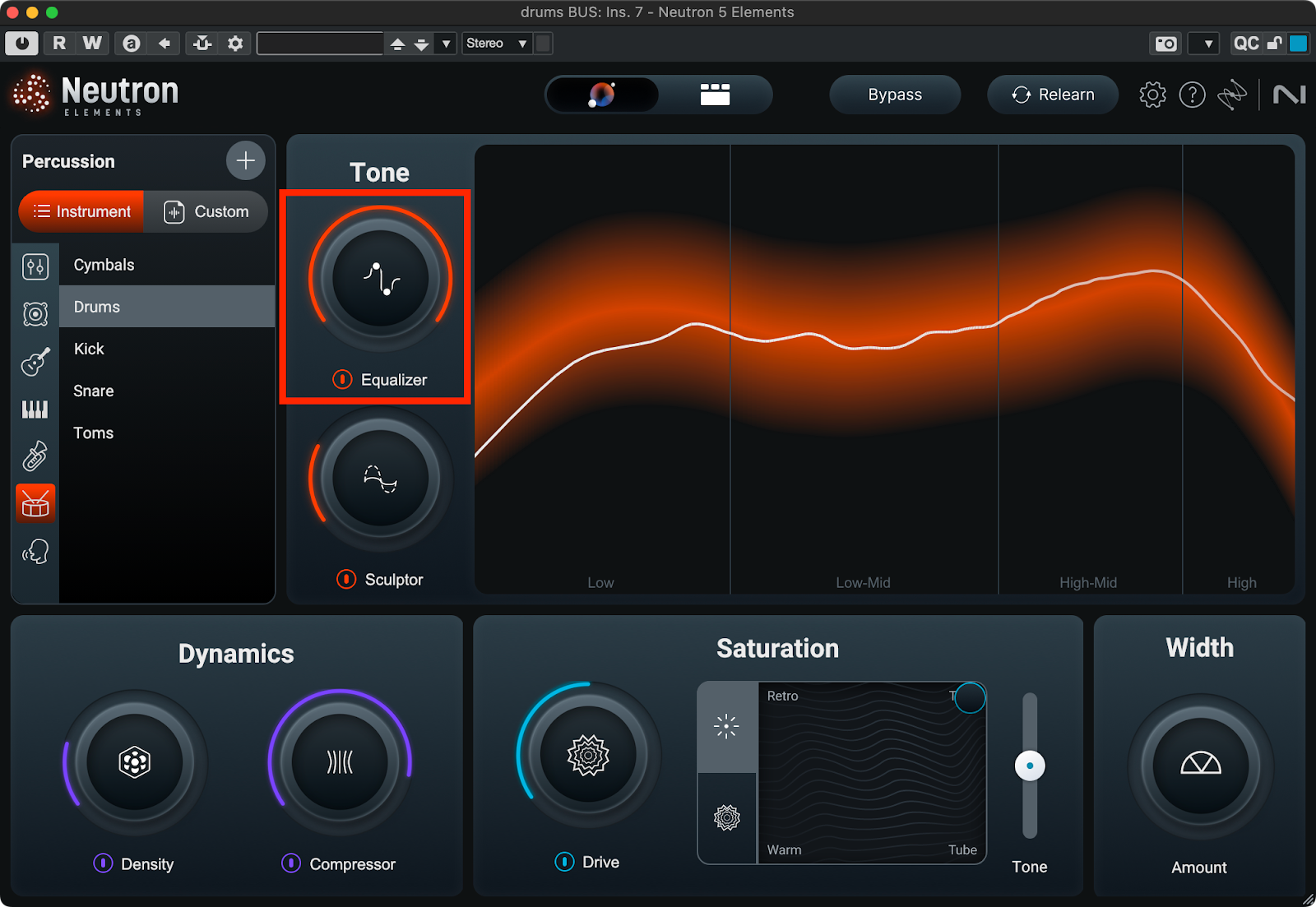
Task: Select the mixer sliders category icon
Action: pos(35,266)
